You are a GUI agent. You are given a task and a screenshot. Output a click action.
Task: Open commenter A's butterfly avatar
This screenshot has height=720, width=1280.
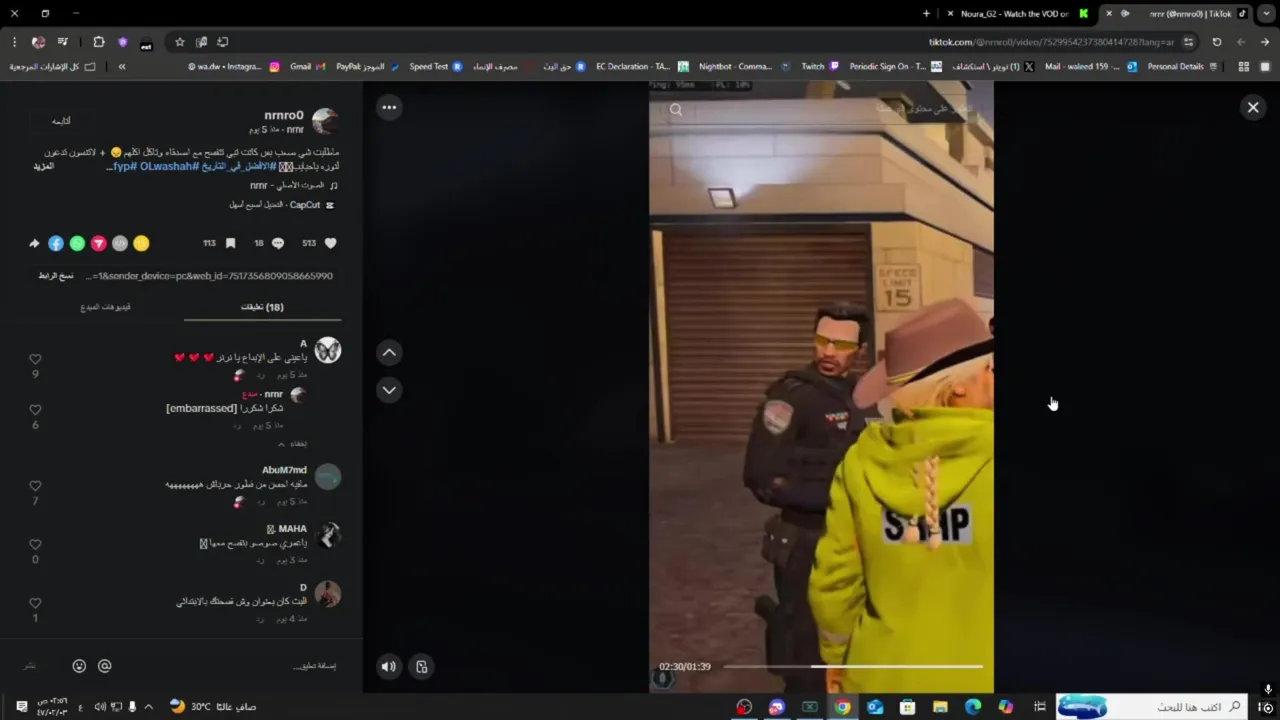[x=327, y=350]
